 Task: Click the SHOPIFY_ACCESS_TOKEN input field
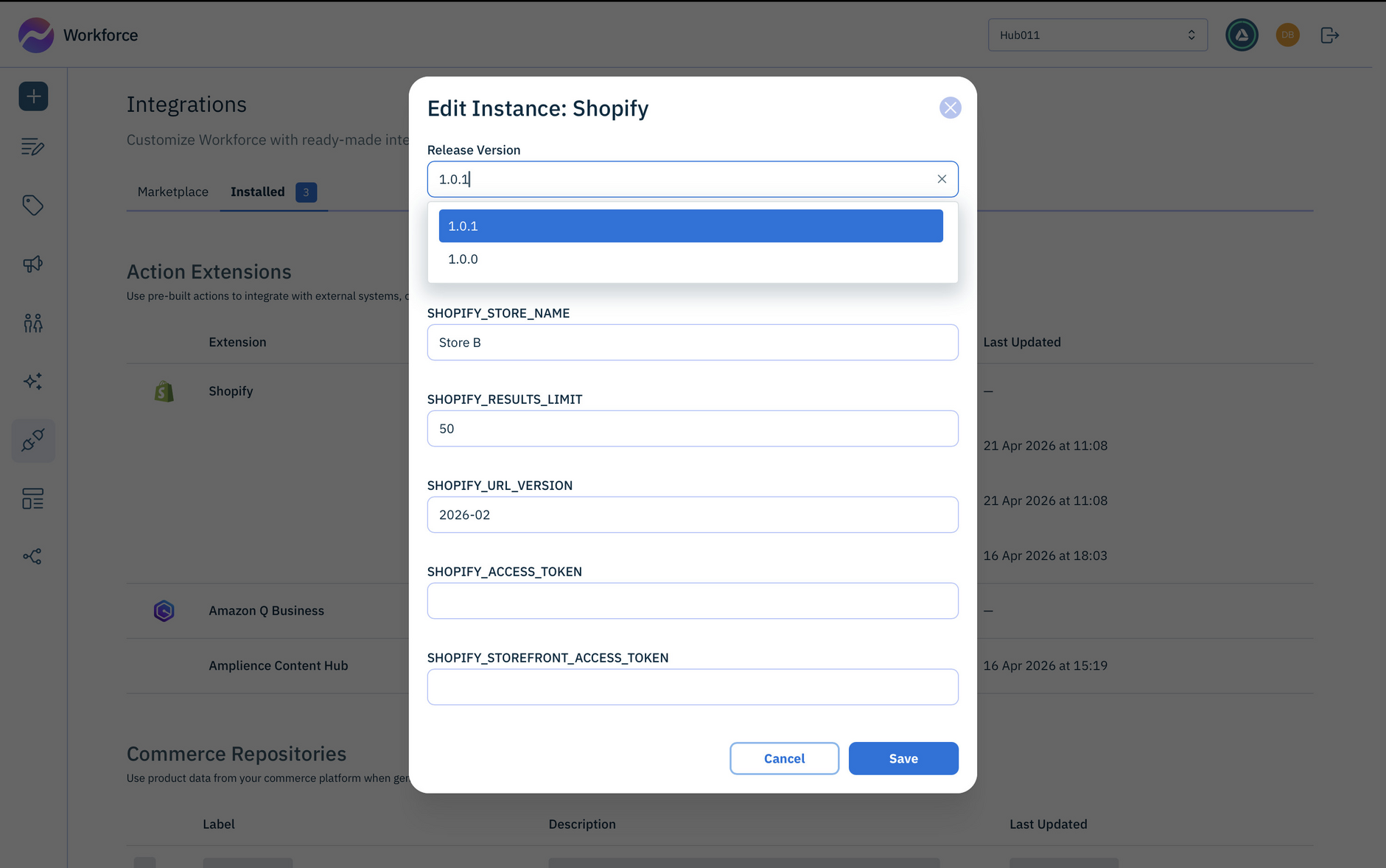[692, 601]
